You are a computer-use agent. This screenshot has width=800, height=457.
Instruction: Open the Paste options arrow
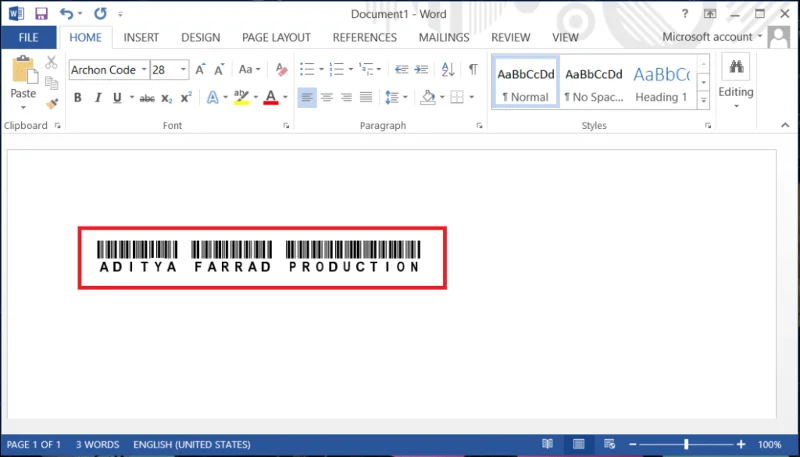[23, 108]
